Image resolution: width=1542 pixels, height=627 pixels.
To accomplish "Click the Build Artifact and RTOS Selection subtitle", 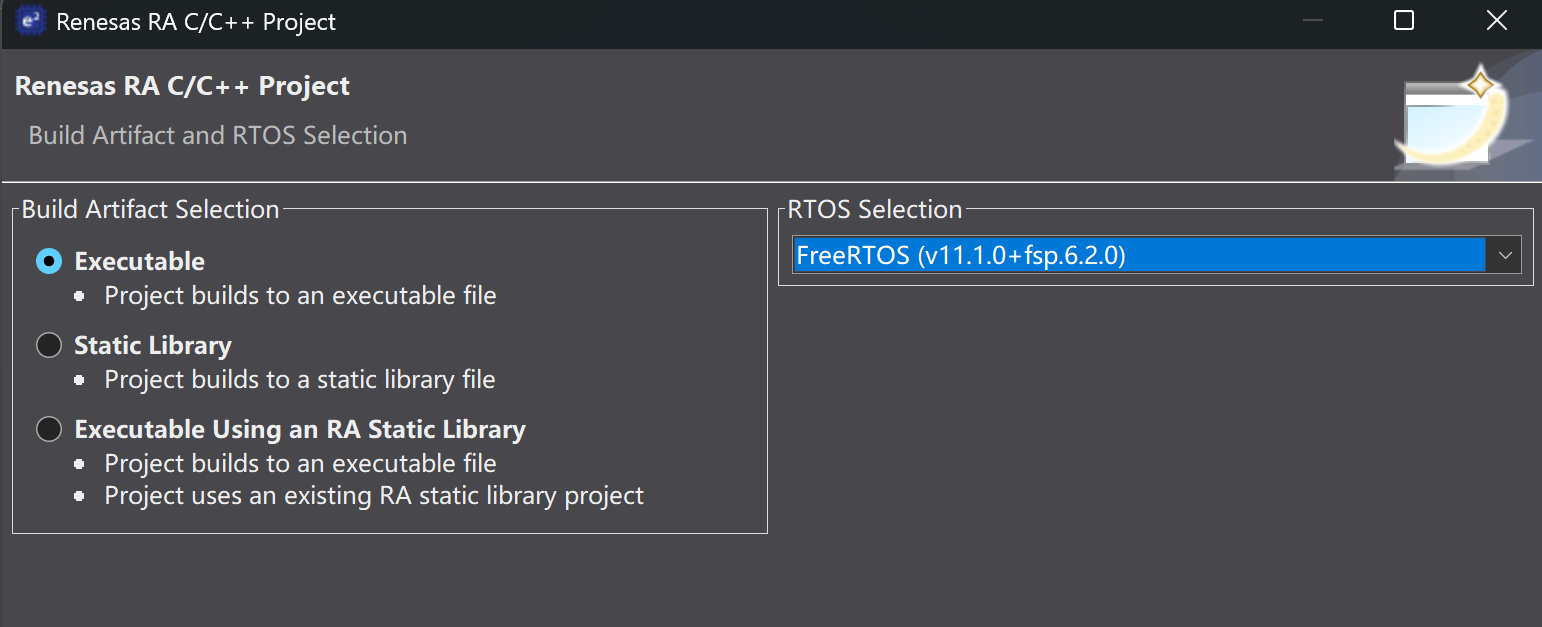I will point(217,135).
